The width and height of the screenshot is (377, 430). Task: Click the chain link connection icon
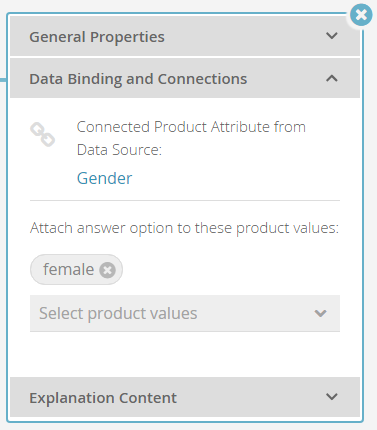(x=43, y=135)
